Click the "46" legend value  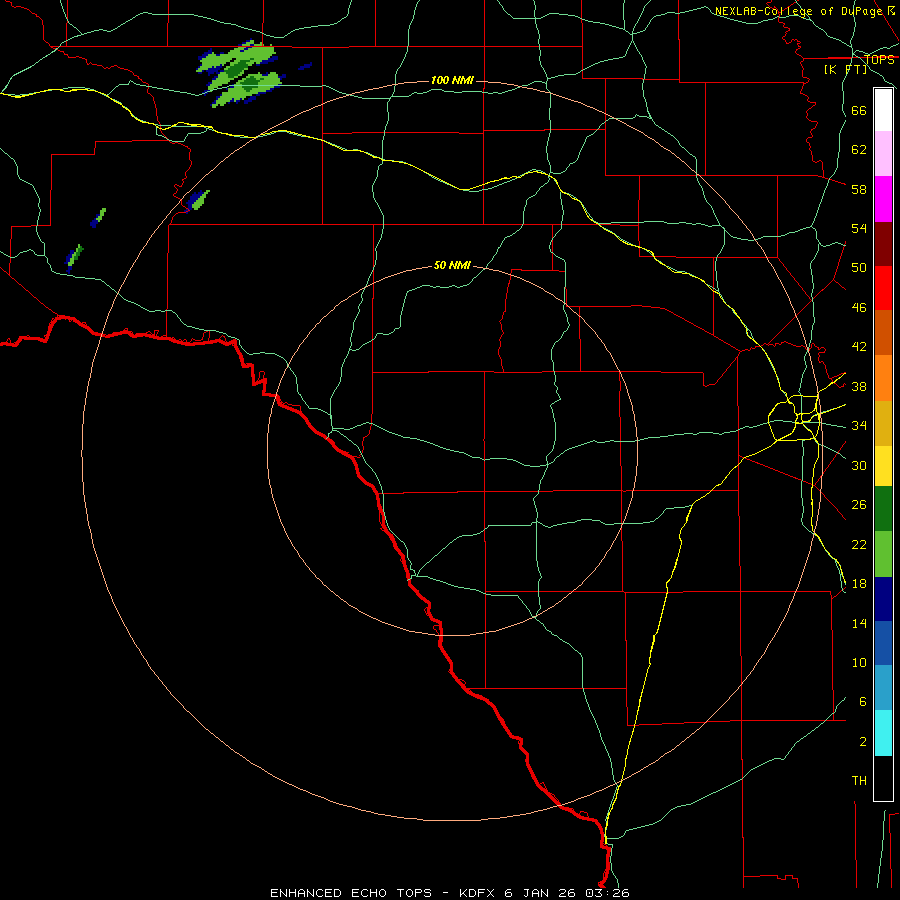pyautogui.click(x=859, y=308)
